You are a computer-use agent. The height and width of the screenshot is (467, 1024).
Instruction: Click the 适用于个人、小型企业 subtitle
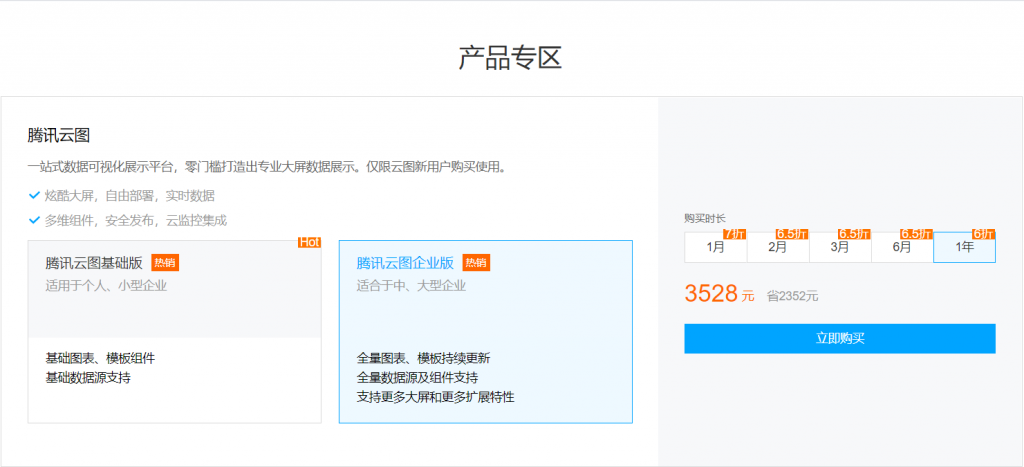106,285
